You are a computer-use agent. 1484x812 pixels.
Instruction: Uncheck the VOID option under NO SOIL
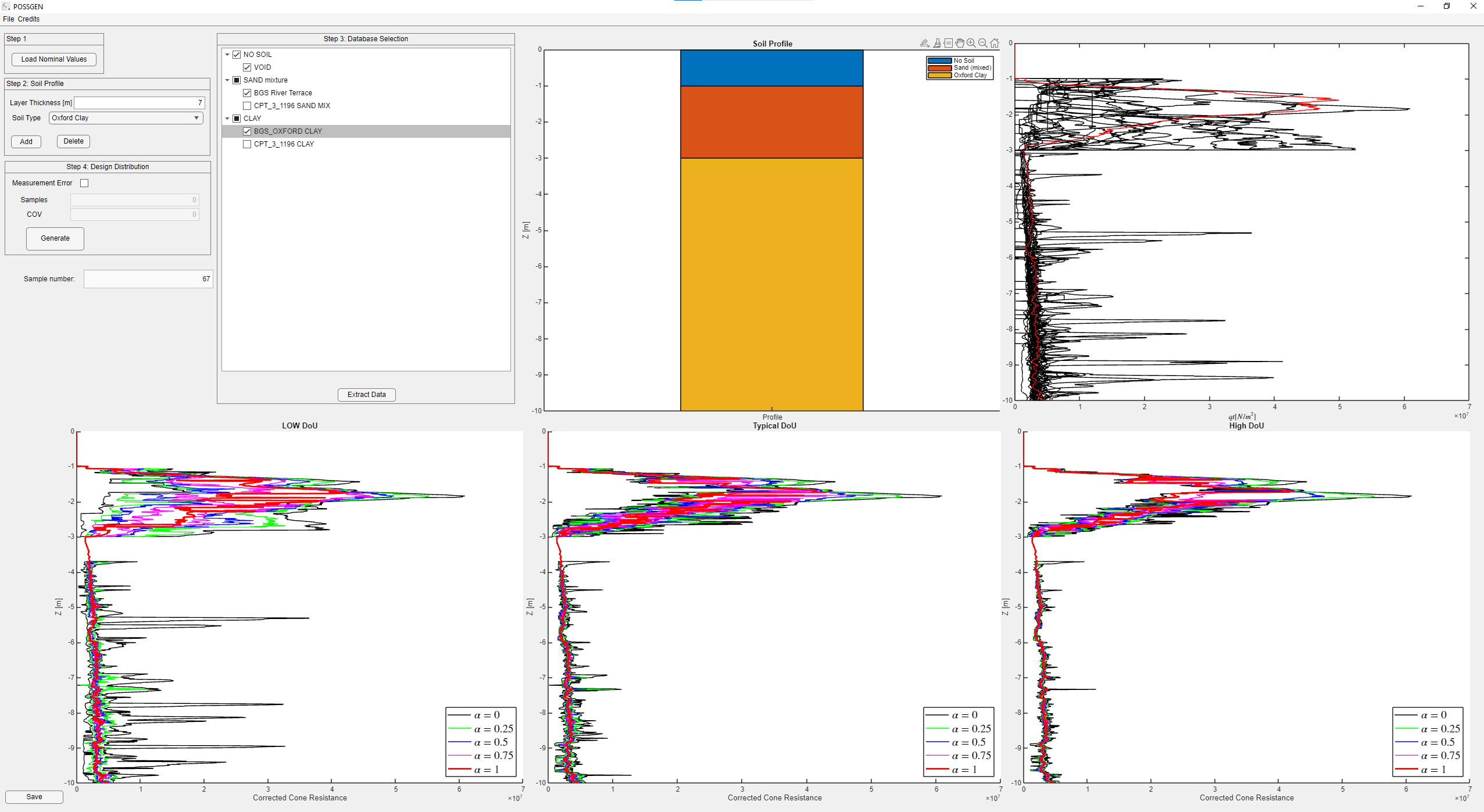pos(248,67)
